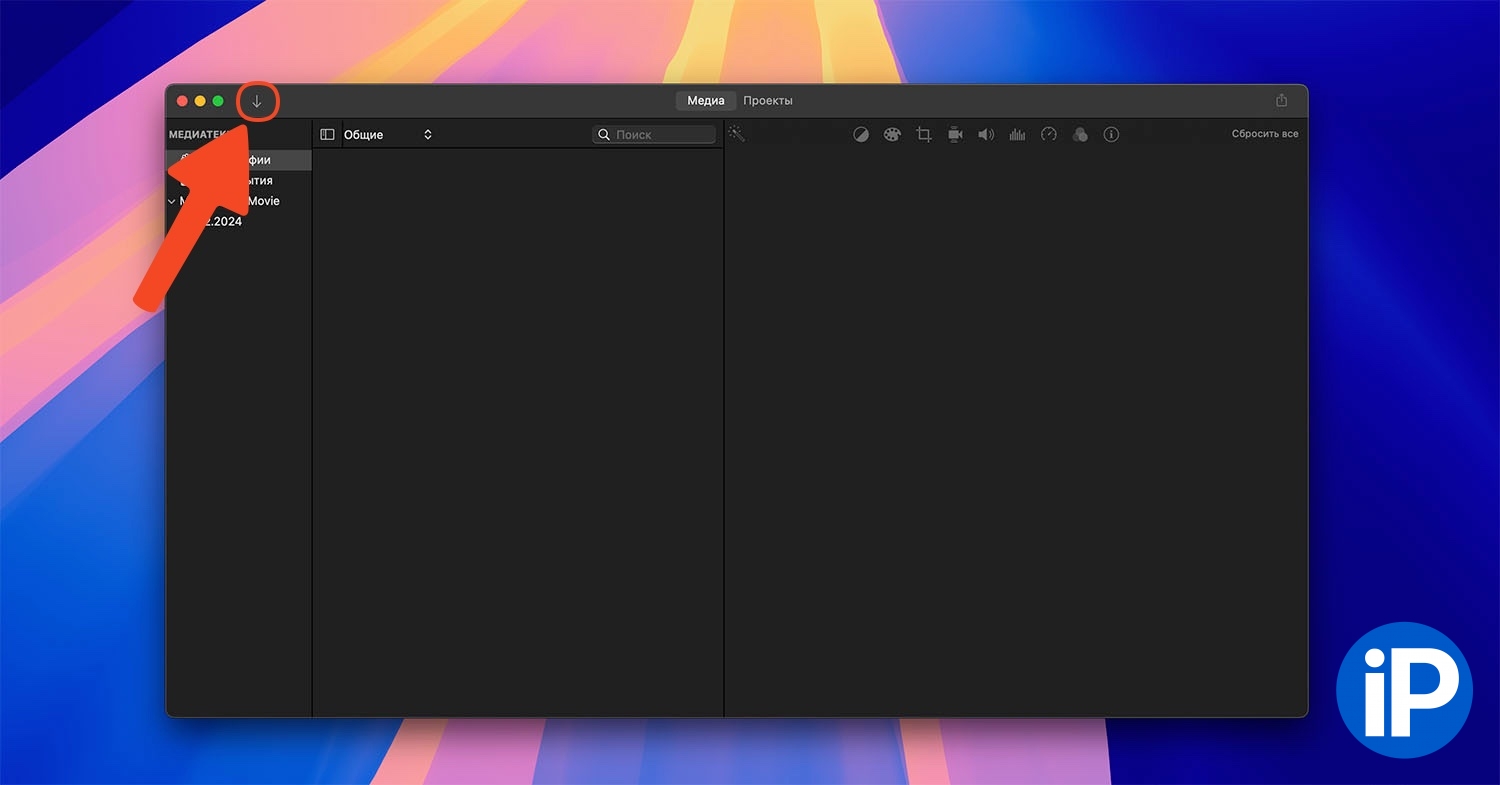Click the Import media down-arrow button
1500x785 pixels.
pos(257,101)
